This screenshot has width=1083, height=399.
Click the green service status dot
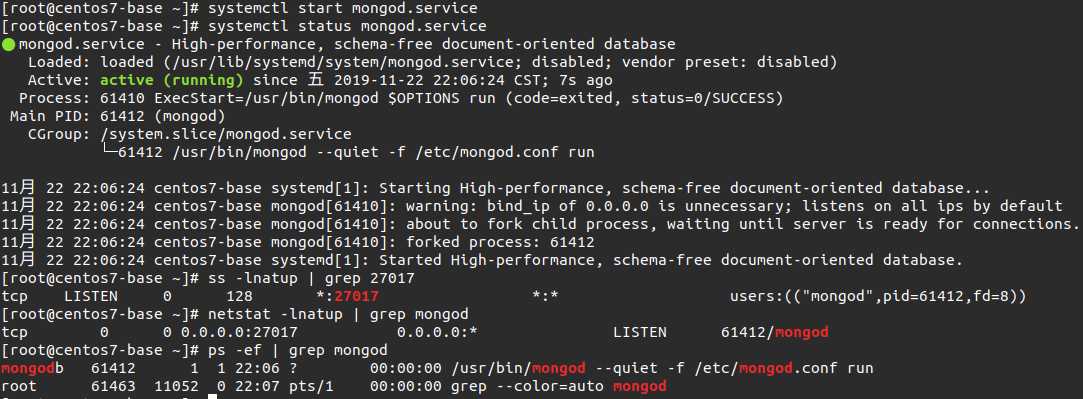click(8, 45)
